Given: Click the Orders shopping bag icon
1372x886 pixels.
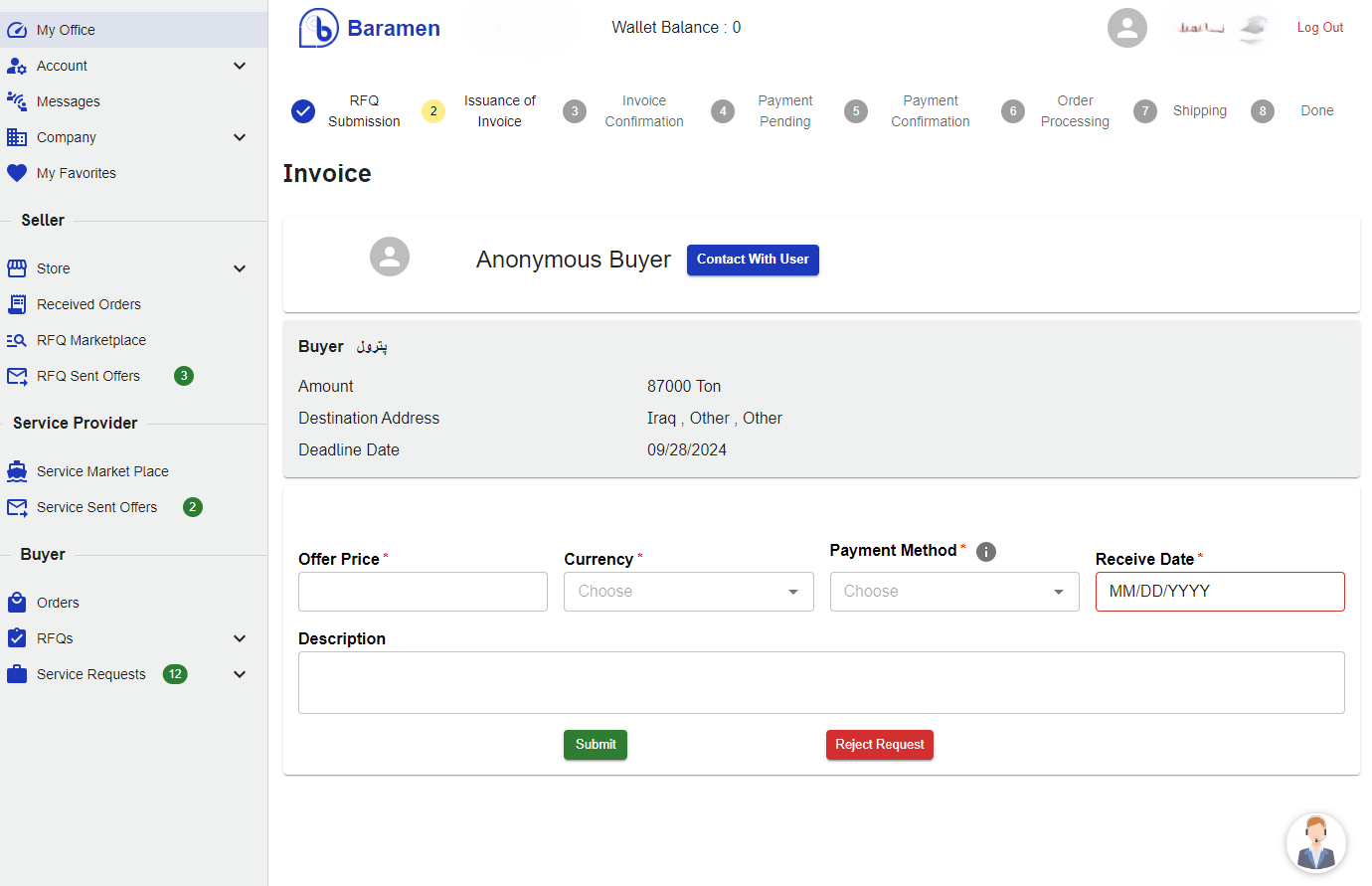Looking at the screenshot, I should [x=17, y=603].
